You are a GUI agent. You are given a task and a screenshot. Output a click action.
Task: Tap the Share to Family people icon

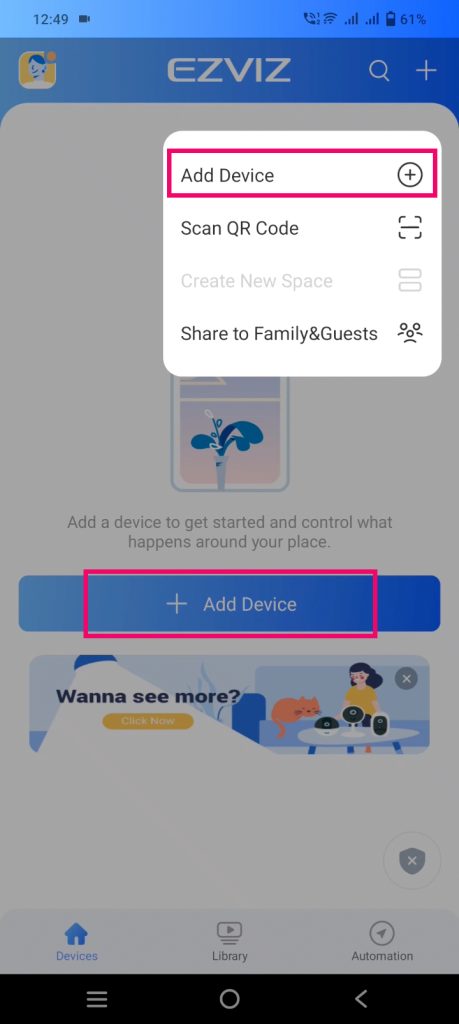pos(410,333)
